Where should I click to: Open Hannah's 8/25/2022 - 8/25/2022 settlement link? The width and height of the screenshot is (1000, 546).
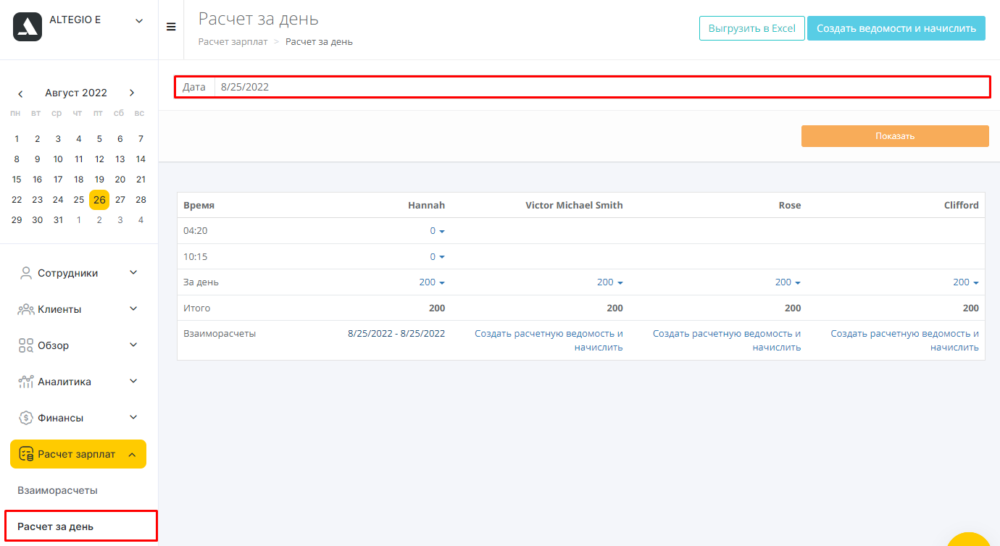[x=396, y=334]
